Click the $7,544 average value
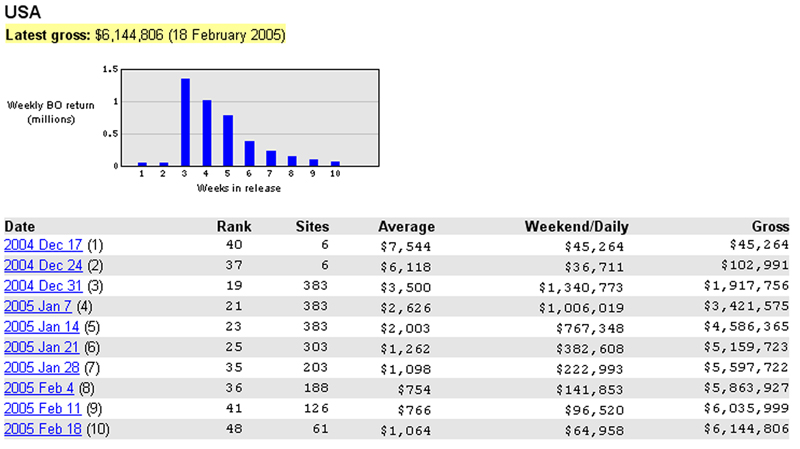 406,247
